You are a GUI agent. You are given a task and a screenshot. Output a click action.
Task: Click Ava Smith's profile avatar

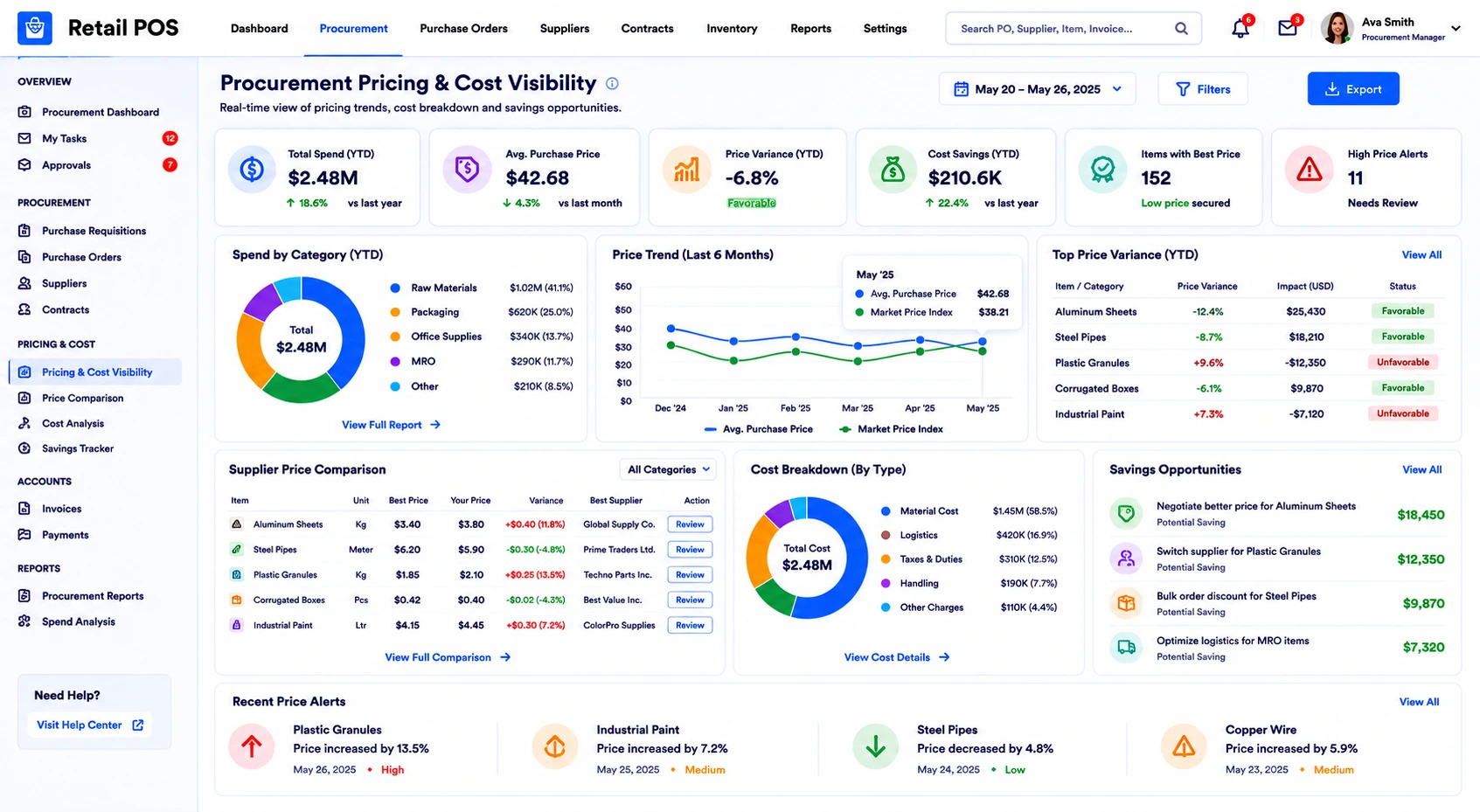pyautogui.click(x=1337, y=28)
